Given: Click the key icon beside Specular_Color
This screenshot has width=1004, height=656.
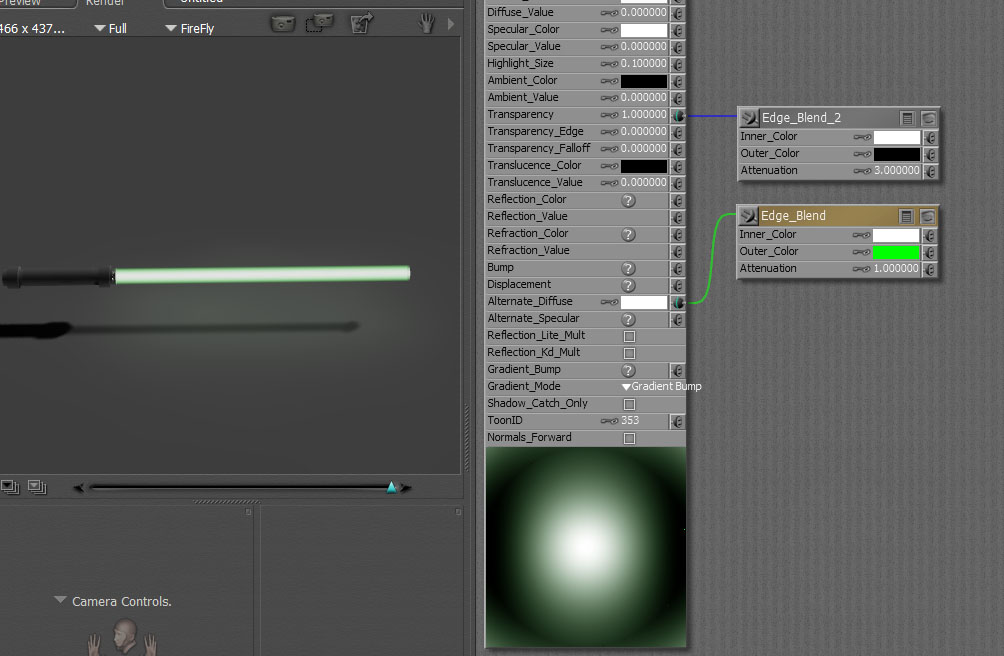Looking at the screenshot, I should pos(608,30).
